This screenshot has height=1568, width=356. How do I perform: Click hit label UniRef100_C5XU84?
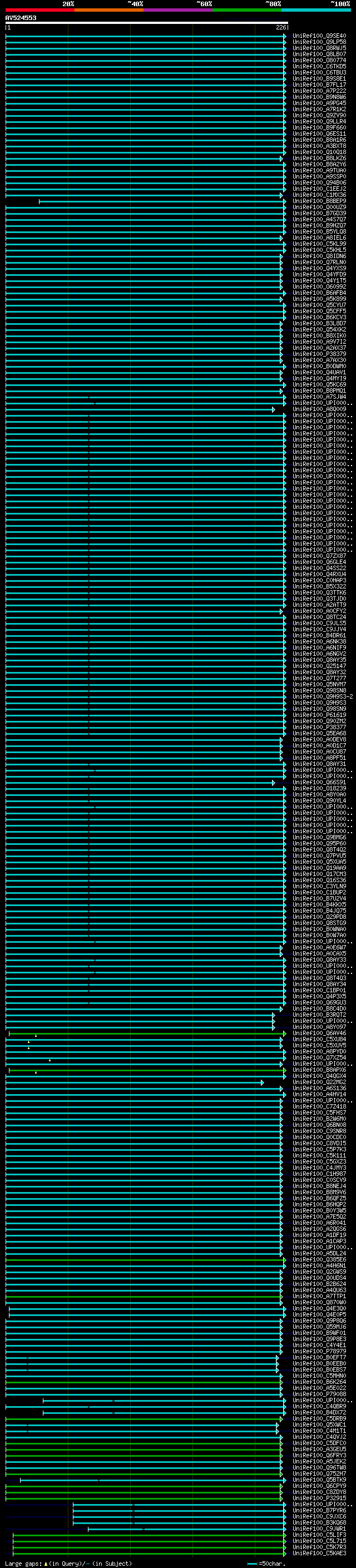click(x=319, y=1039)
